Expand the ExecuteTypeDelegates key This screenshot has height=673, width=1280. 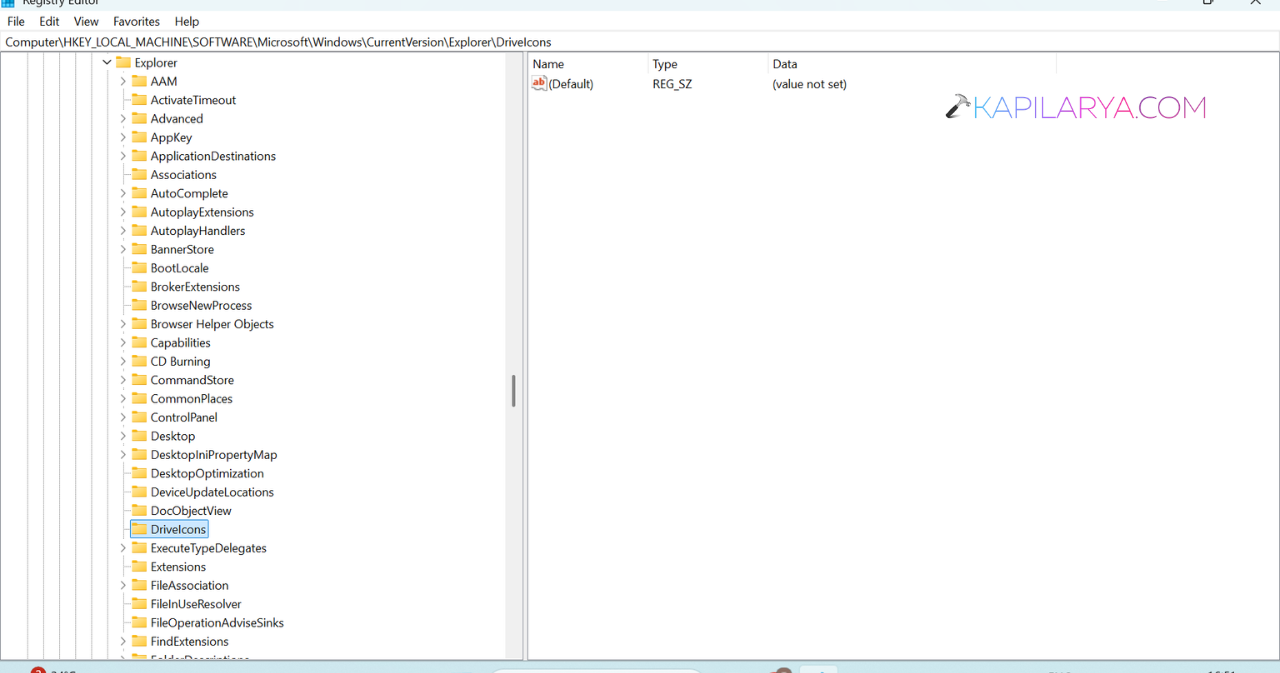[123, 548]
